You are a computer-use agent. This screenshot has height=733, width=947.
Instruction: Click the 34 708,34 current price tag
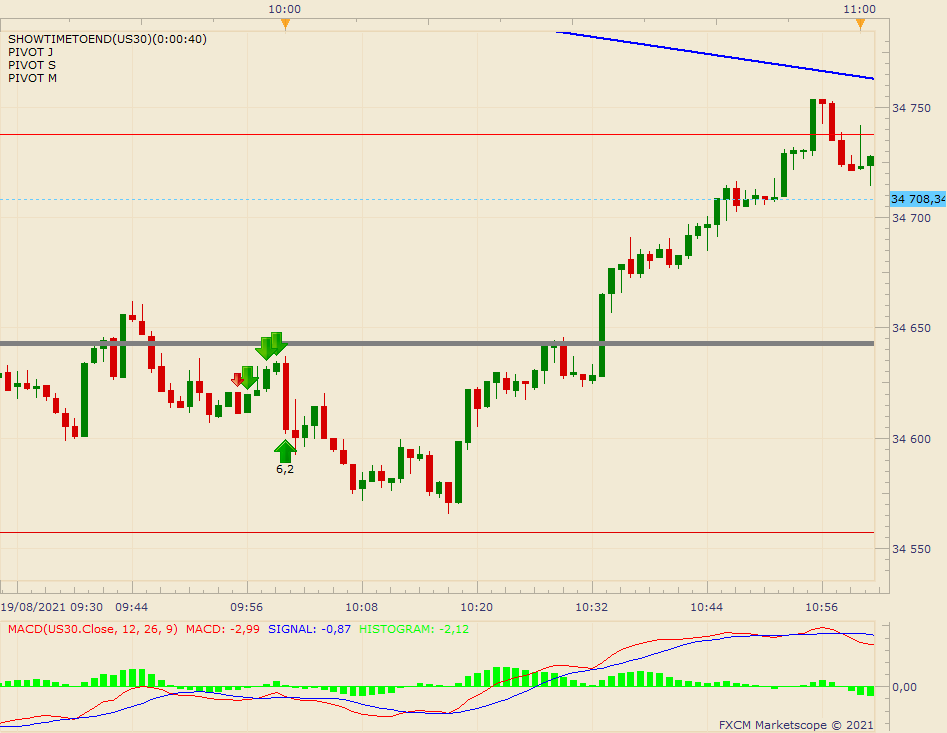point(918,199)
